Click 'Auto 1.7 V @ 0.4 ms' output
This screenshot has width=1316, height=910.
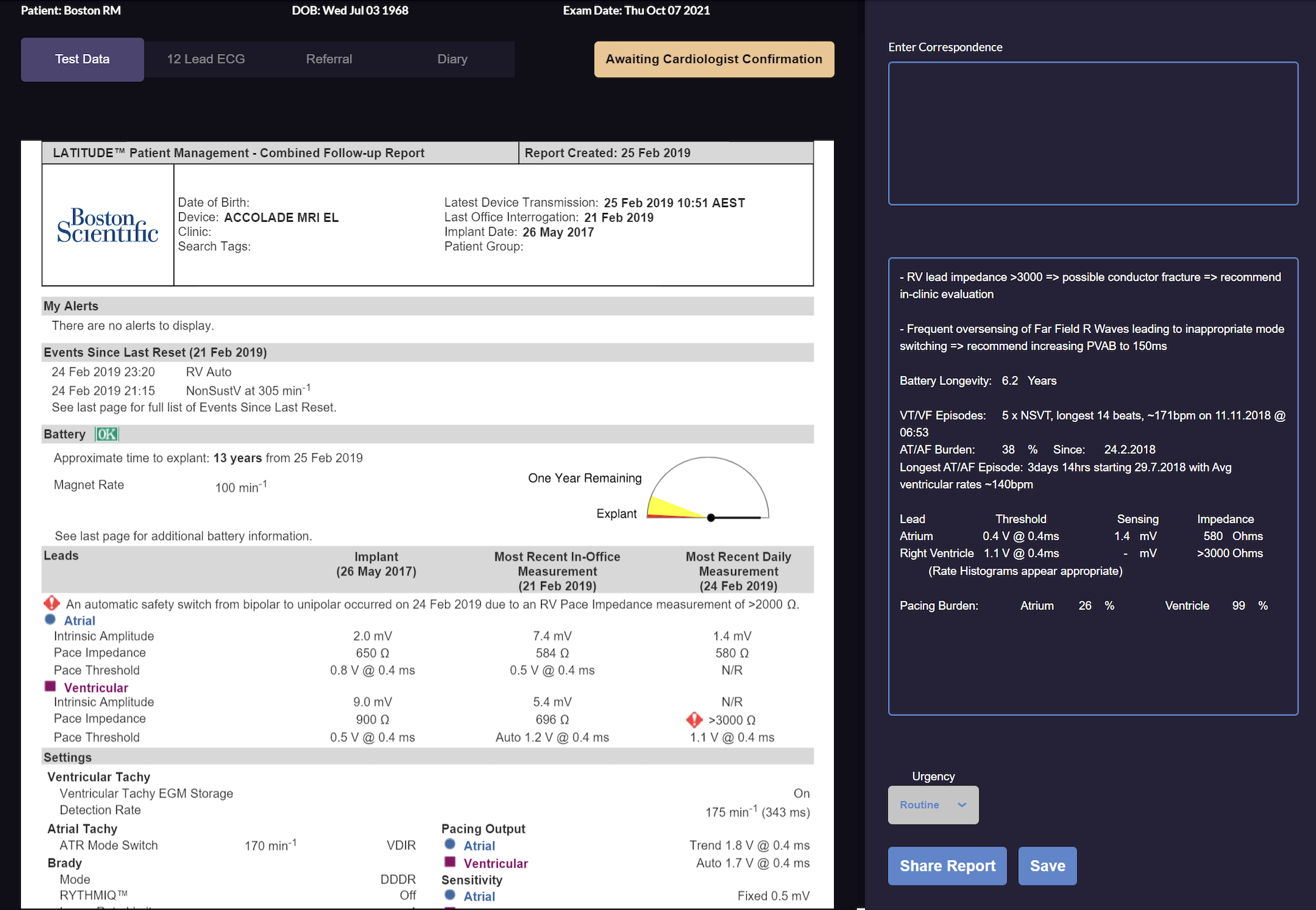(753, 863)
